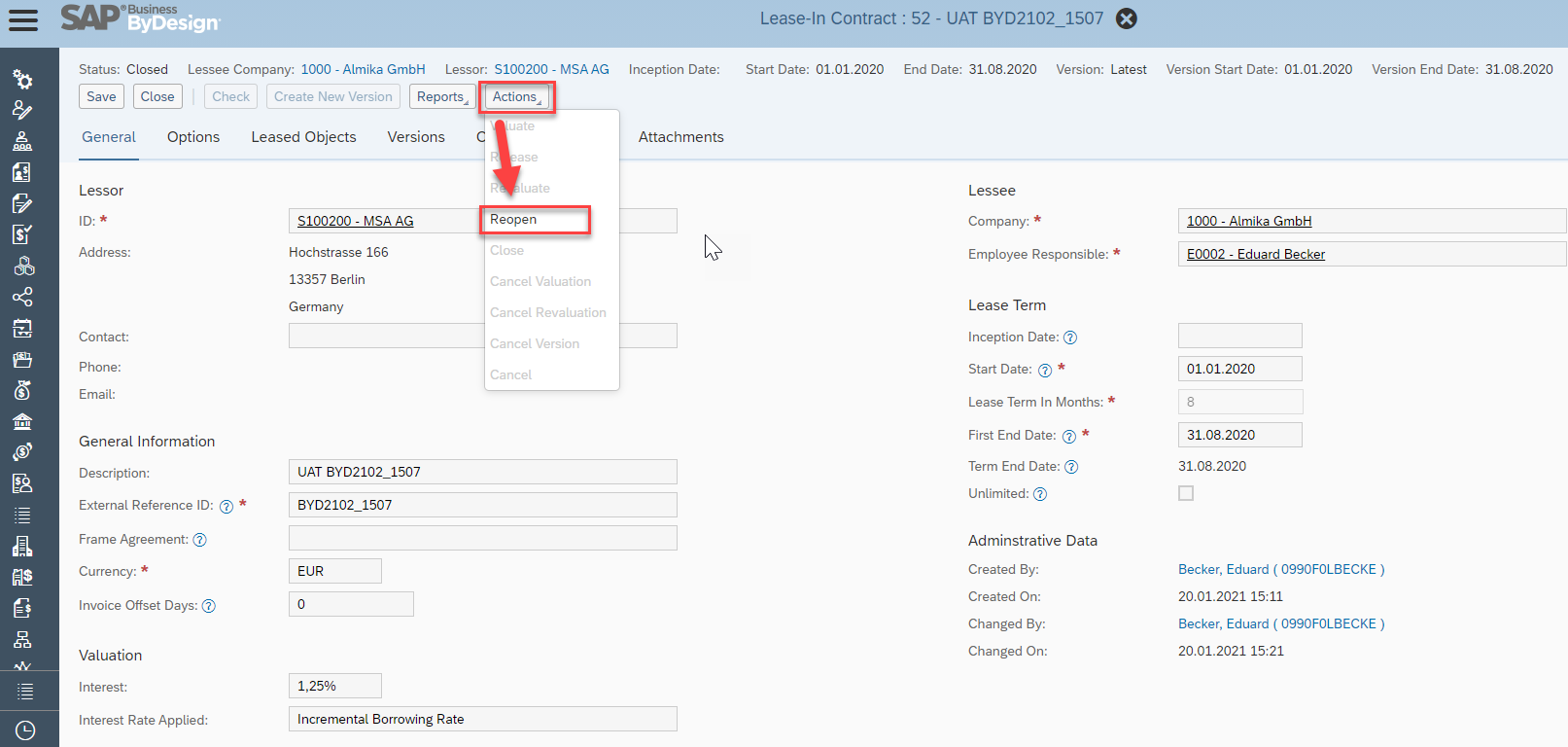Open Created By Becker, Eduard link
The width and height of the screenshot is (1568, 747).
(x=1281, y=569)
